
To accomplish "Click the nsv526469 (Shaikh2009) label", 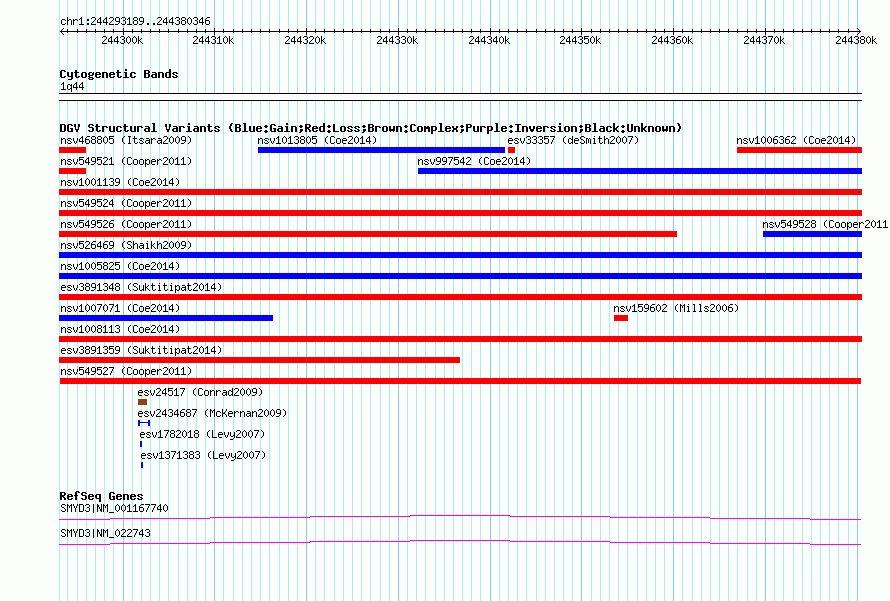I will [x=126, y=245].
